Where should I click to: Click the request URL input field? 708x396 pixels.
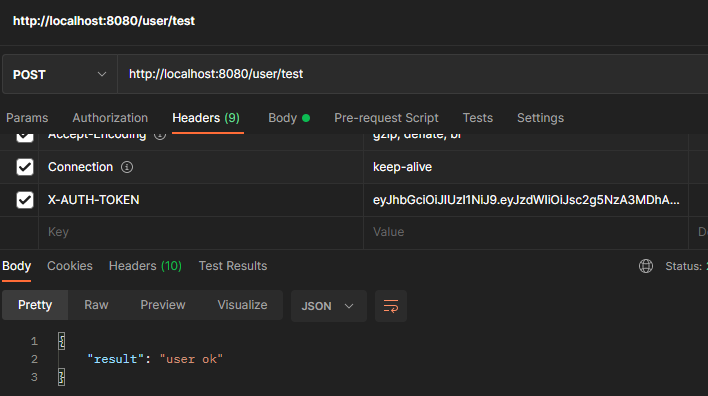(413, 74)
